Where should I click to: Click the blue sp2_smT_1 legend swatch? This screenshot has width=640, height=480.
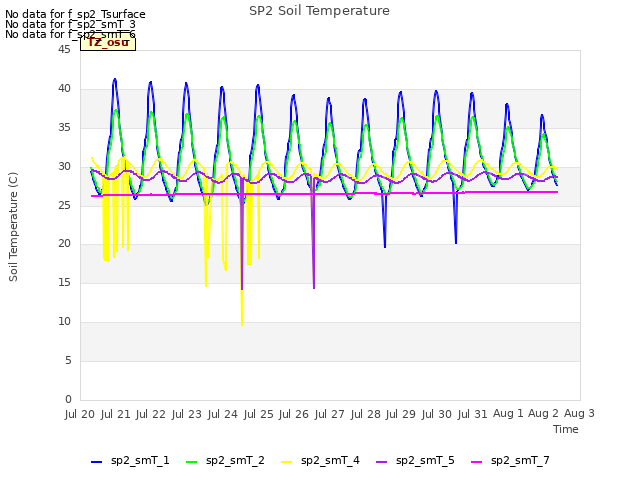click(x=96, y=462)
